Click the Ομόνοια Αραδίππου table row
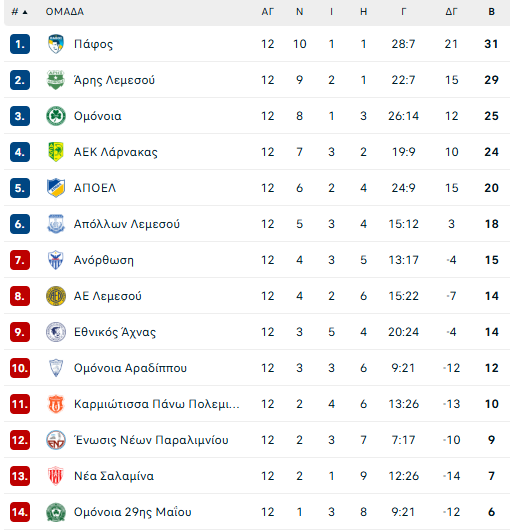 pos(257,368)
